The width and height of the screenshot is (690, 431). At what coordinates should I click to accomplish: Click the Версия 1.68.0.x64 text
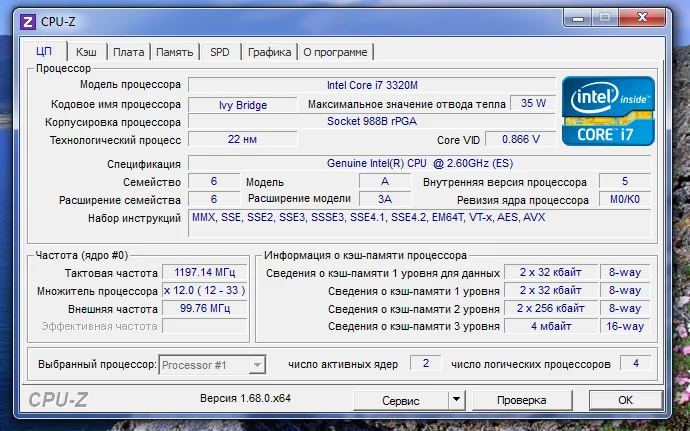pos(245,398)
